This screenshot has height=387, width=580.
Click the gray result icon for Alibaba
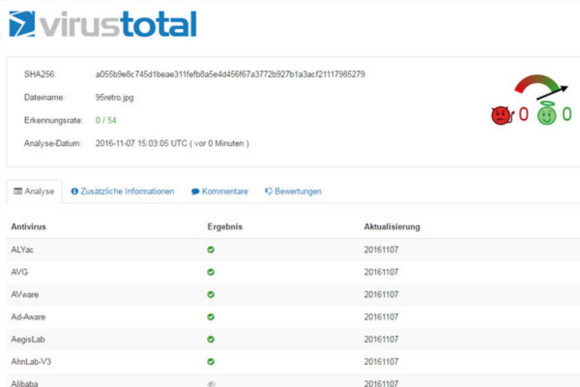click(x=211, y=384)
